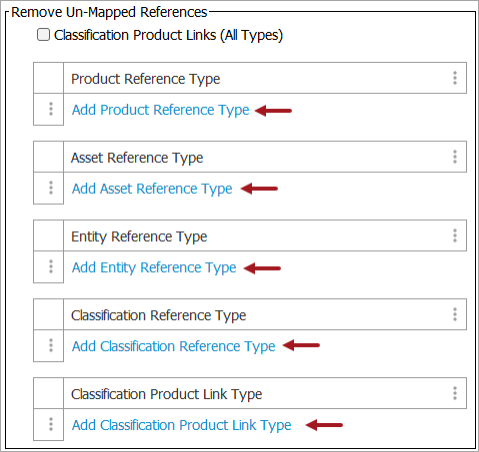Click Add Classification Reference Type link

click(174, 346)
